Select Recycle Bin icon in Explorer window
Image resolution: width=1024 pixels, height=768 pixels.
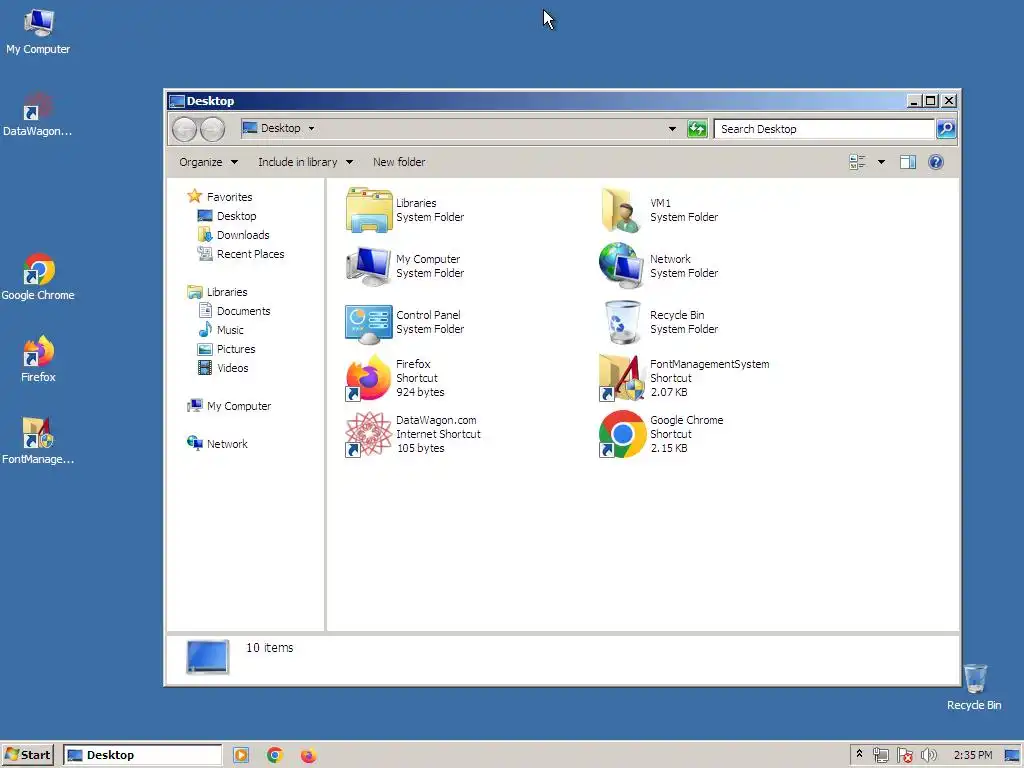622,322
